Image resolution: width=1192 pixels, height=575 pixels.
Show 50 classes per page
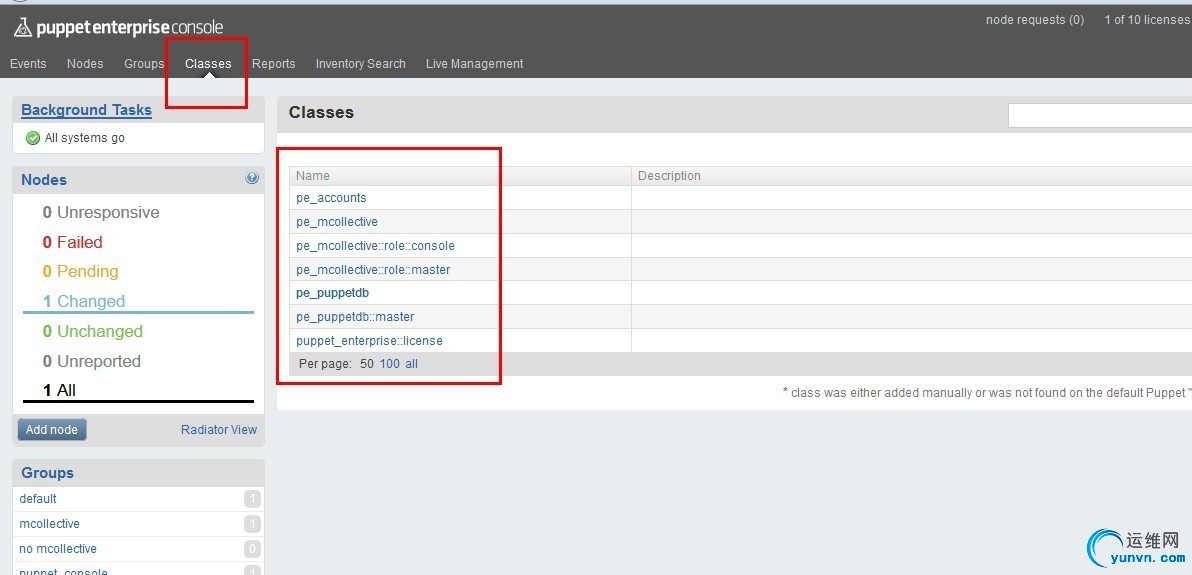click(367, 364)
